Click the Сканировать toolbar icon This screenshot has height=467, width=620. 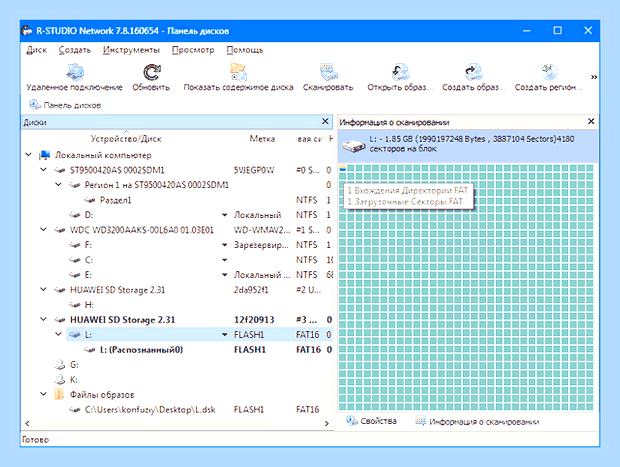[328, 72]
